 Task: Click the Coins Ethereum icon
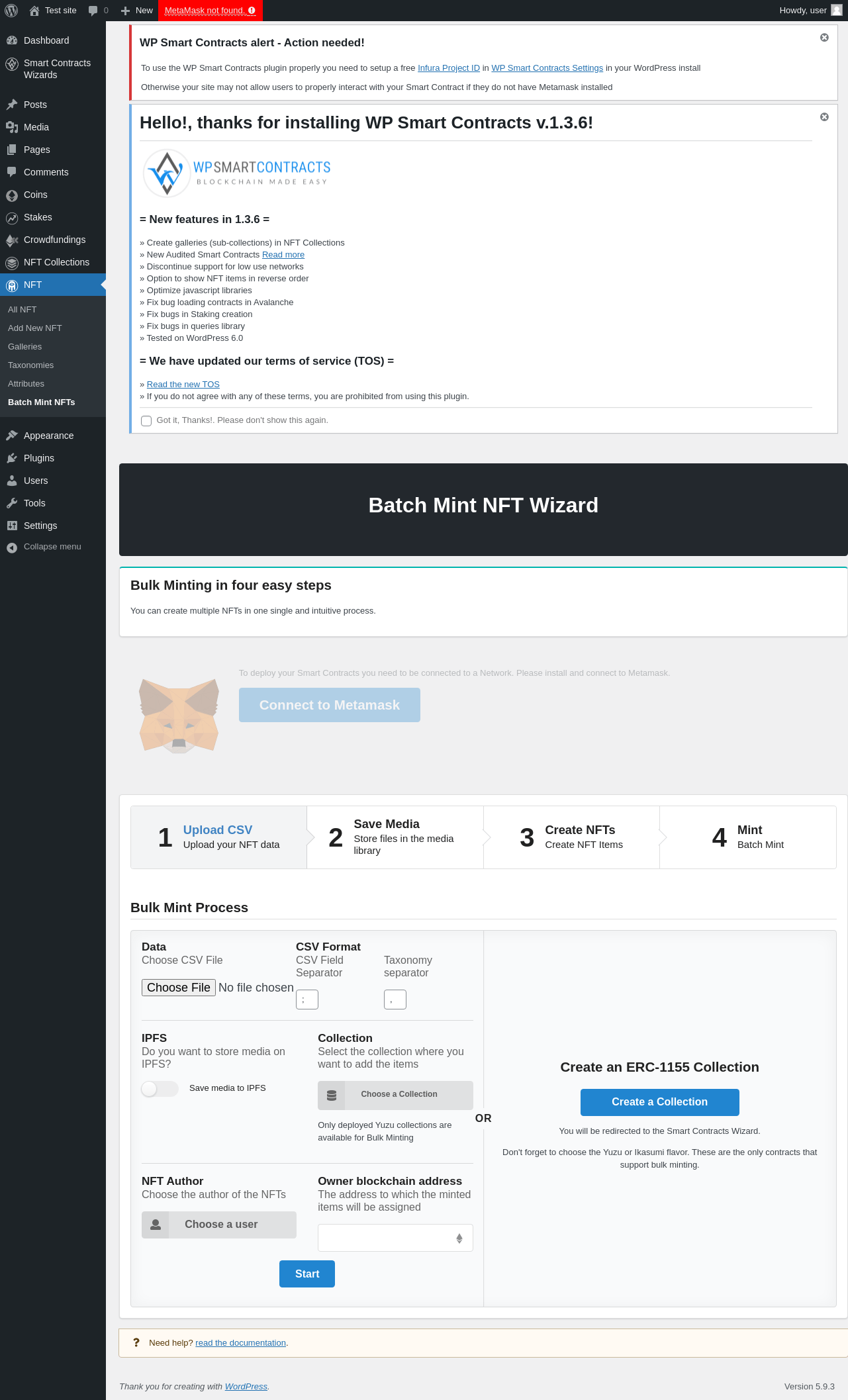pos(12,195)
